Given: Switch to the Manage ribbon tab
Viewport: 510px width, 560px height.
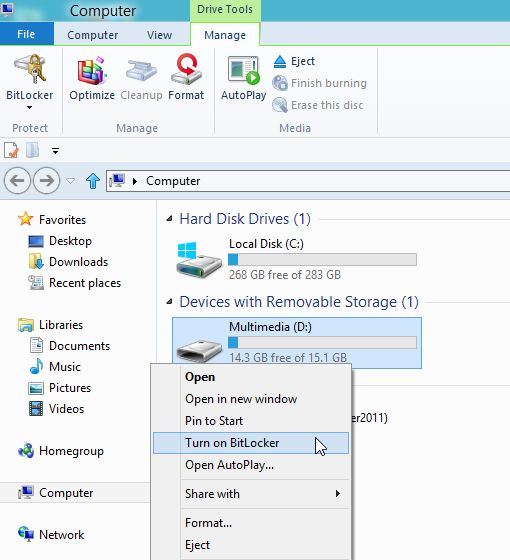Looking at the screenshot, I should [x=225, y=35].
